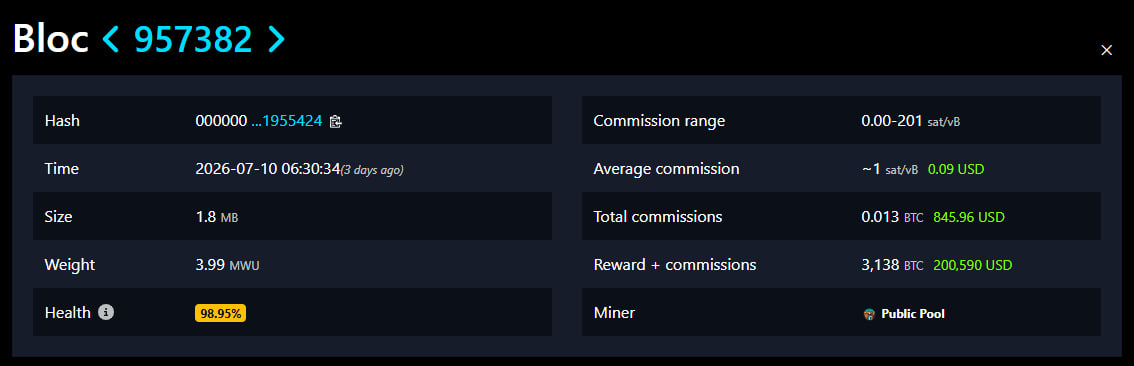Screen dimensions: 1134x366
Task: Go to the previous block with left chevron
Action: point(111,39)
